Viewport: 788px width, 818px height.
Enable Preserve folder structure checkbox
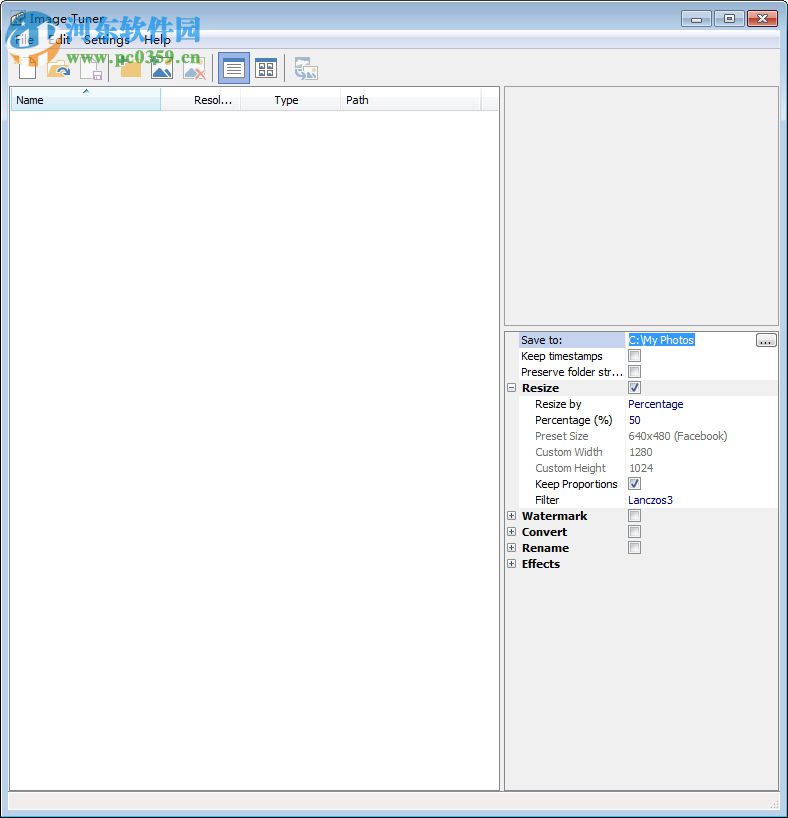click(635, 371)
